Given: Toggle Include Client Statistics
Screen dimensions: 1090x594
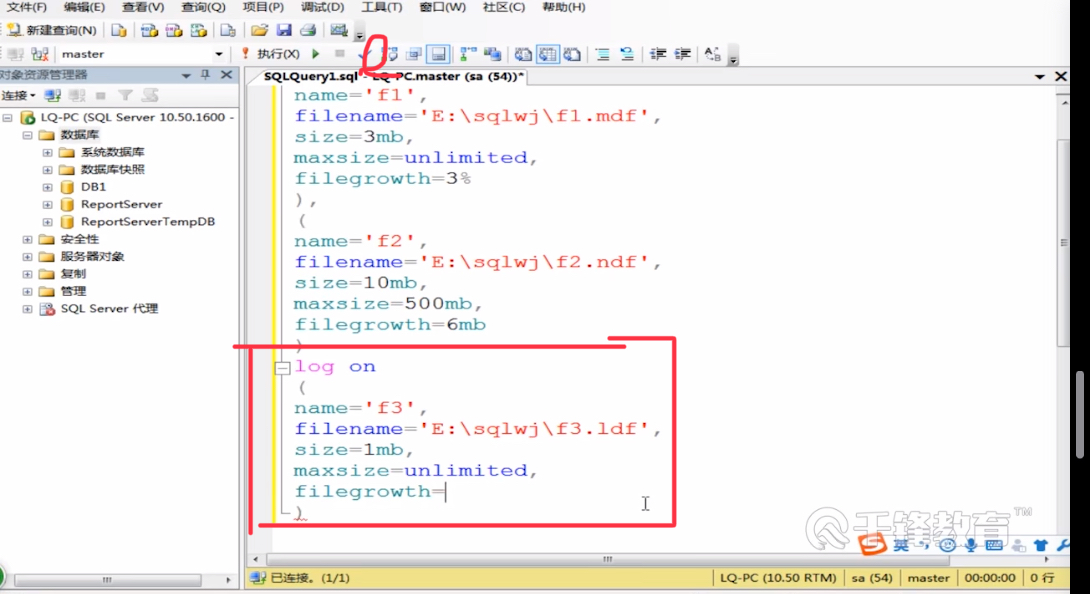Looking at the screenshot, I should 493,54.
